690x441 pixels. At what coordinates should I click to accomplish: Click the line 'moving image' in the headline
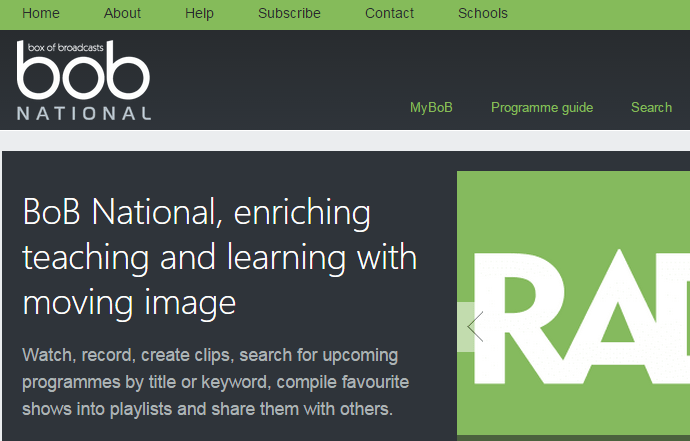pyautogui.click(x=129, y=301)
